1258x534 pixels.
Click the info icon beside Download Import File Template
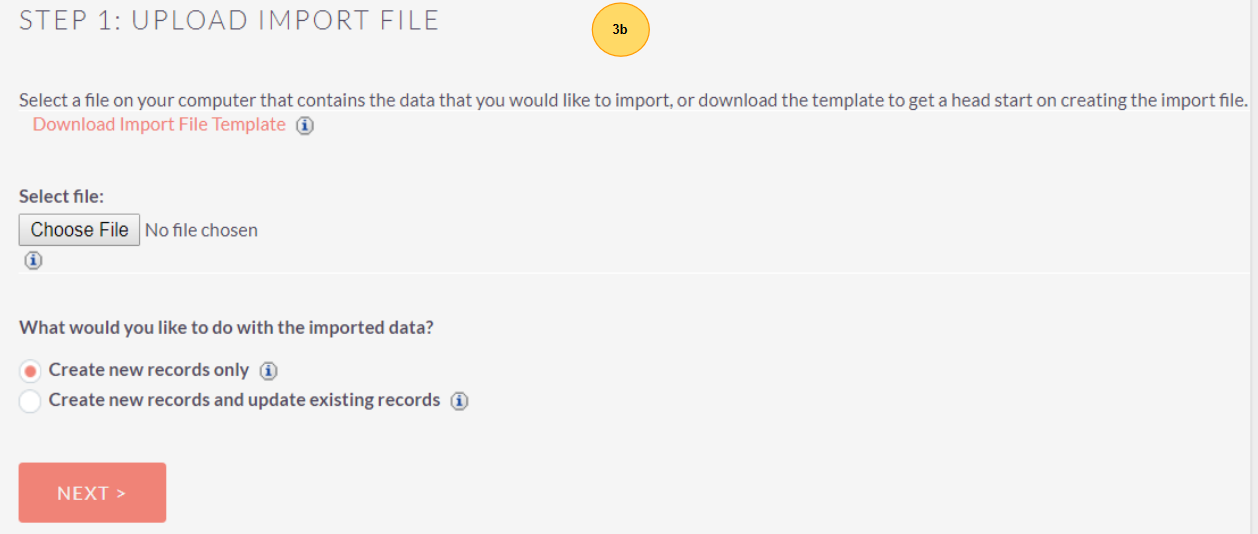click(305, 126)
